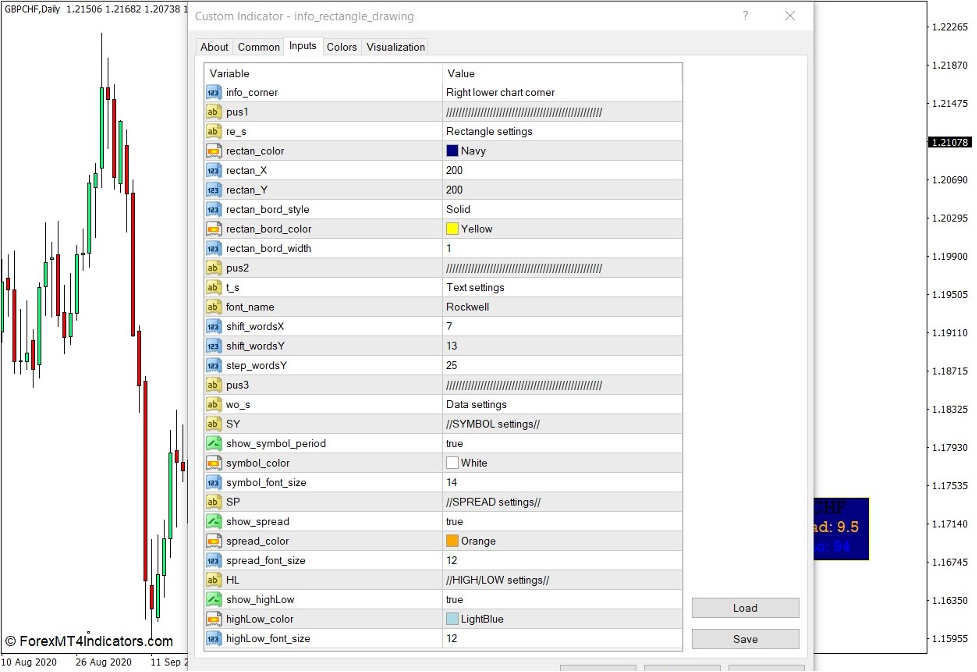Click the help question mark icon
The width and height of the screenshot is (977, 672).
(746, 16)
